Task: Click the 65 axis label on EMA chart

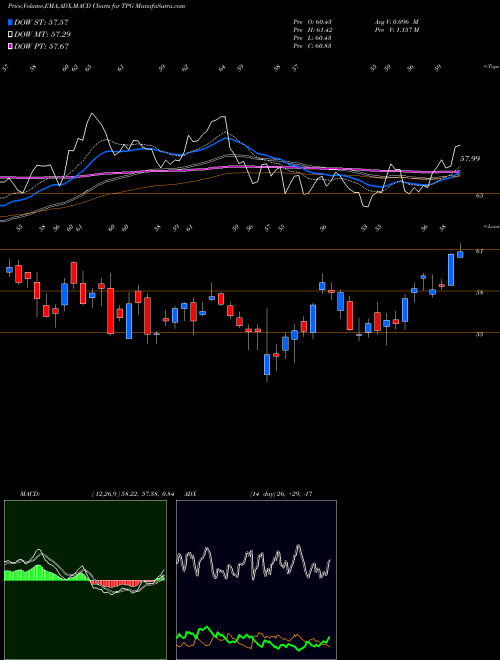Action: pos(480,196)
